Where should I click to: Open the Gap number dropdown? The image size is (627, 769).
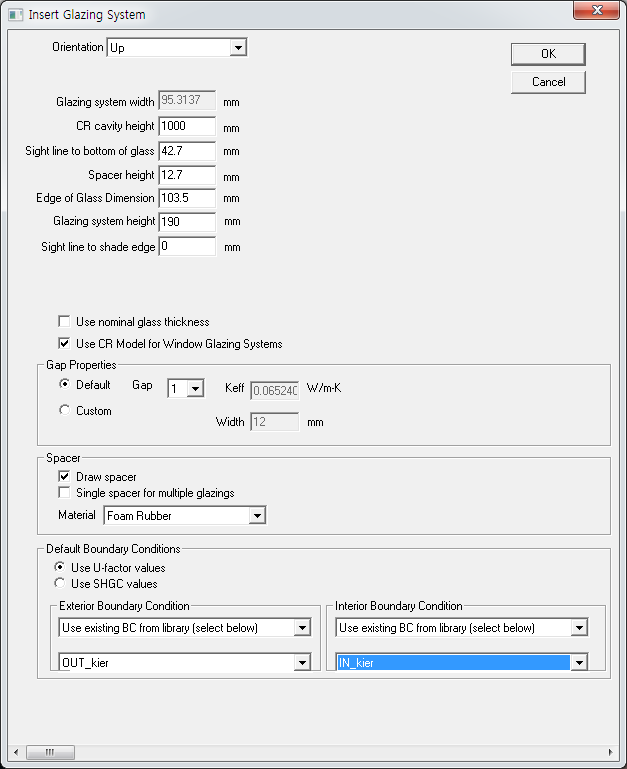point(195,388)
